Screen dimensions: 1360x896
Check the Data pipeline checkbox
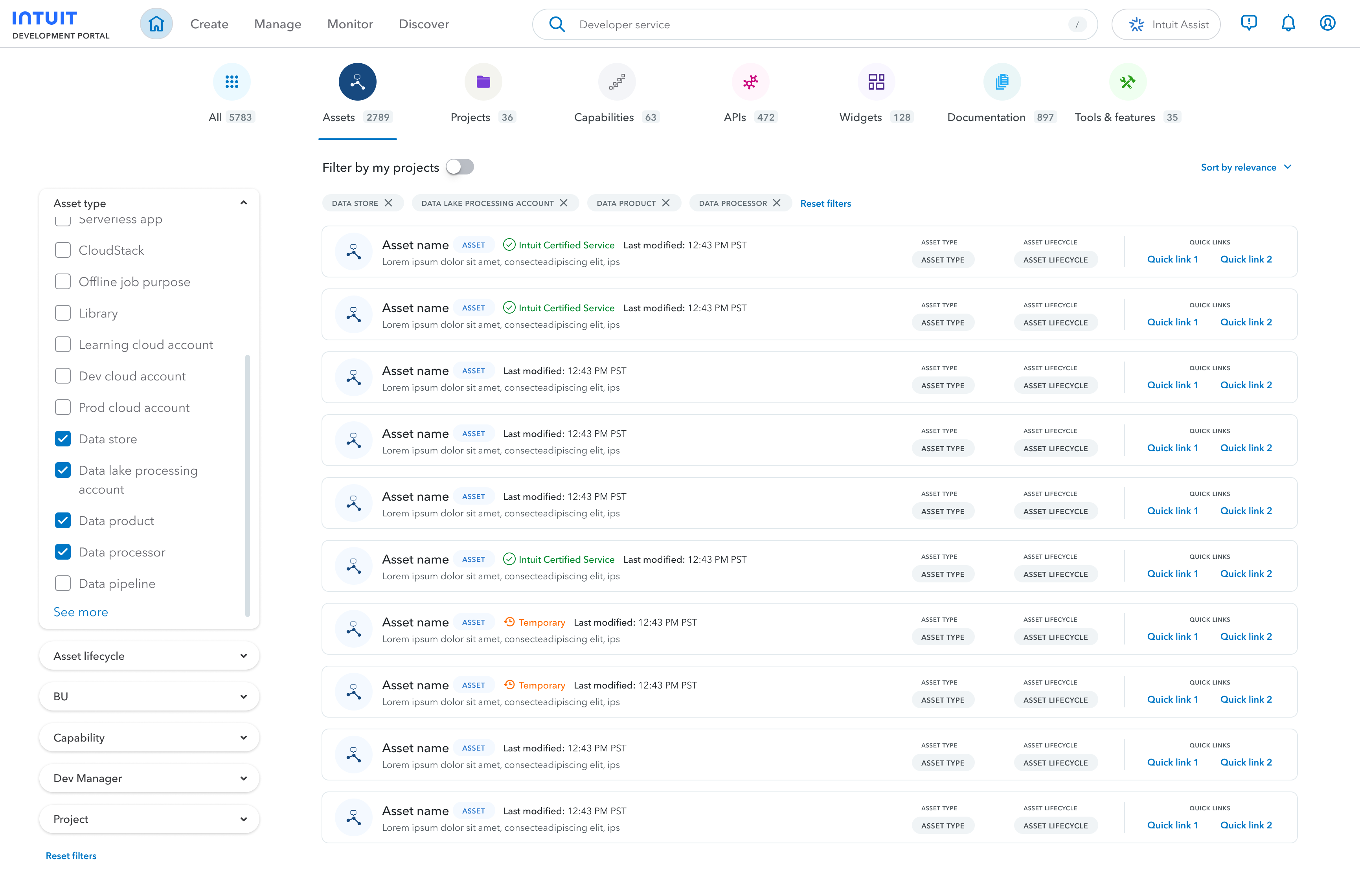(x=63, y=584)
